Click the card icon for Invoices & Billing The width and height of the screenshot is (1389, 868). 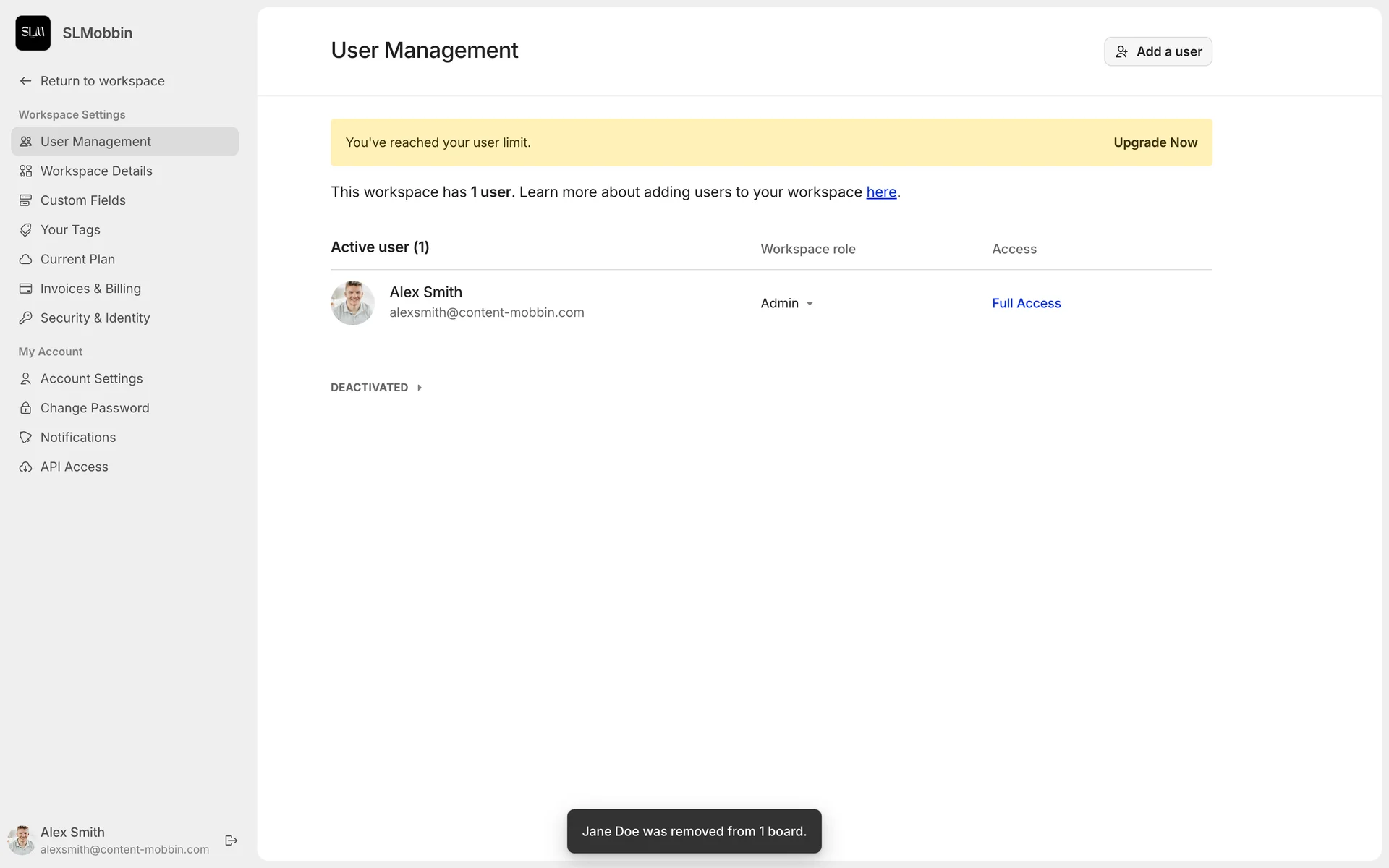pos(25,289)
